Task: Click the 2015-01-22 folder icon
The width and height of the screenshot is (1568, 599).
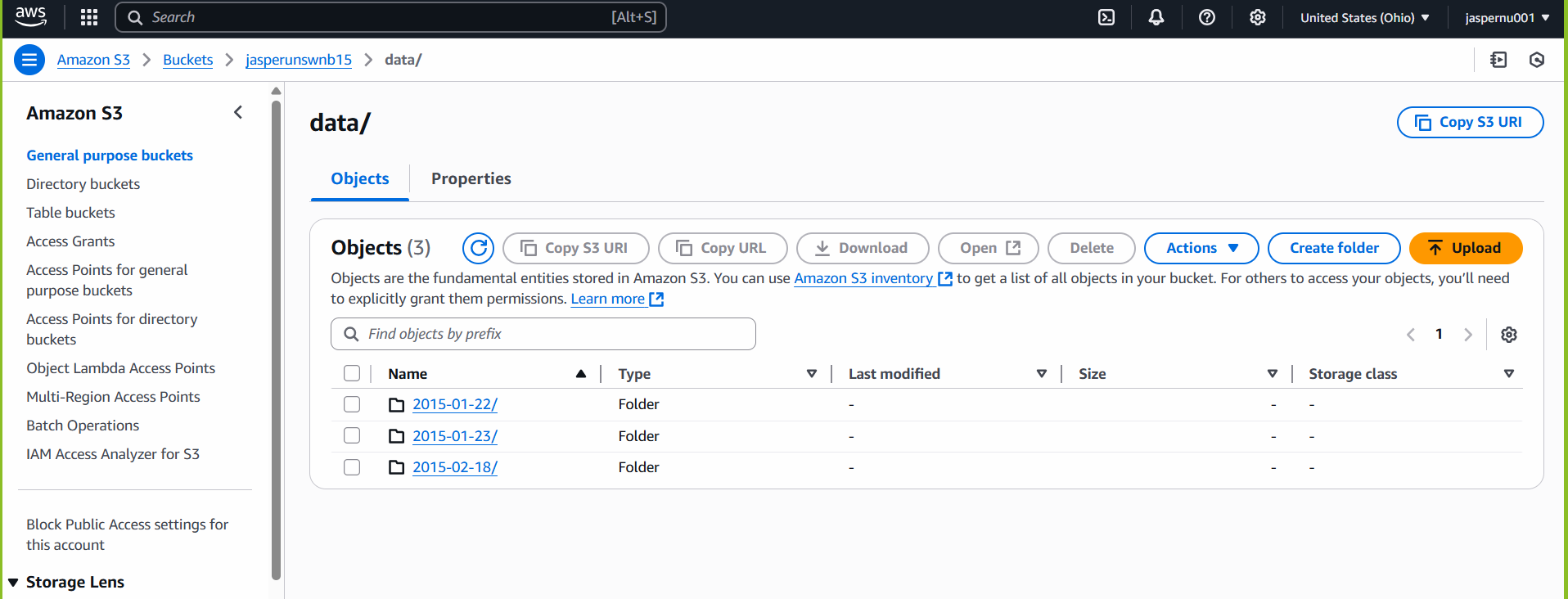Action: [397, 404]
